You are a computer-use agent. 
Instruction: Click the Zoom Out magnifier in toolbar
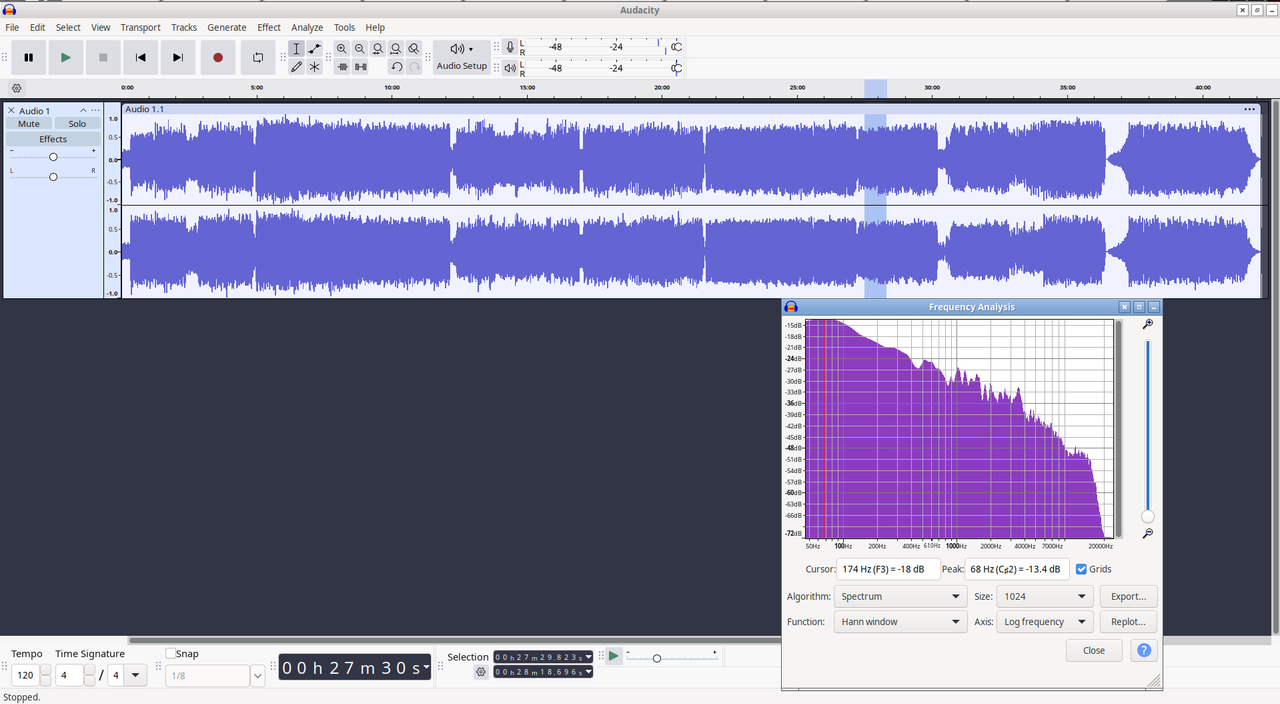pyautogui.click(x=360, y=49)
